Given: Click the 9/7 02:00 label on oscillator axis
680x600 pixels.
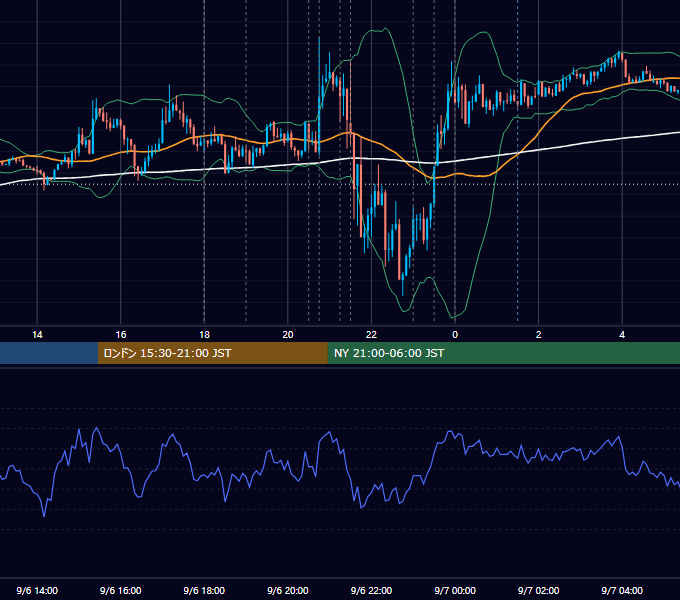Looking at the screenshot, I should (539, 590).
